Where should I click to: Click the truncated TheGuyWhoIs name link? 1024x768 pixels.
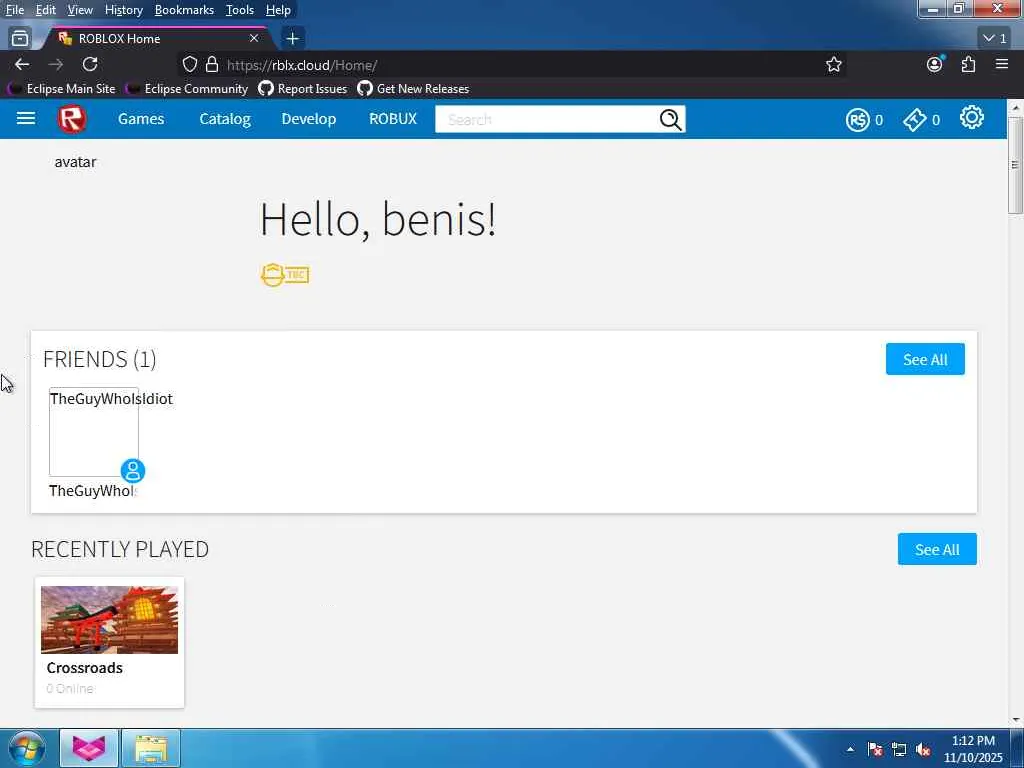click(93, 491)
